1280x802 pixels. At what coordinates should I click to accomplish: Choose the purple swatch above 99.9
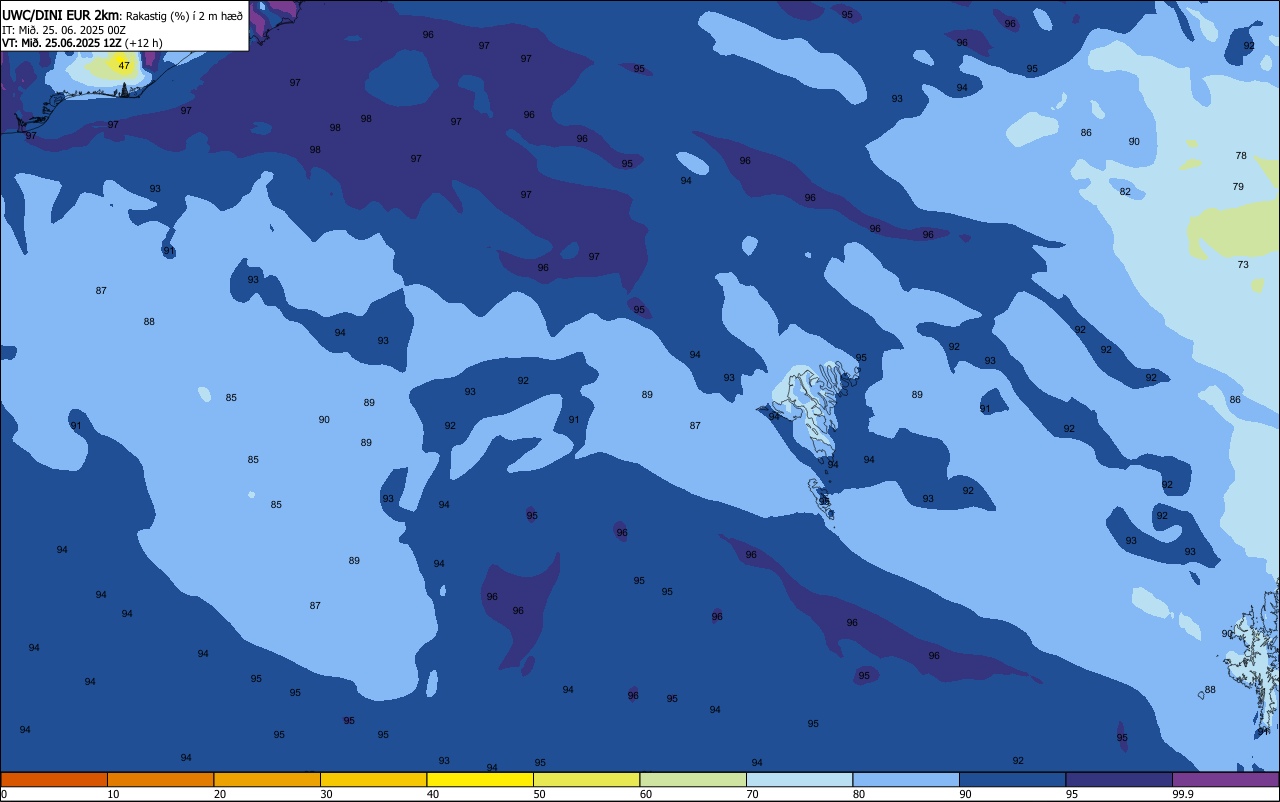[x=1225, y=779]
